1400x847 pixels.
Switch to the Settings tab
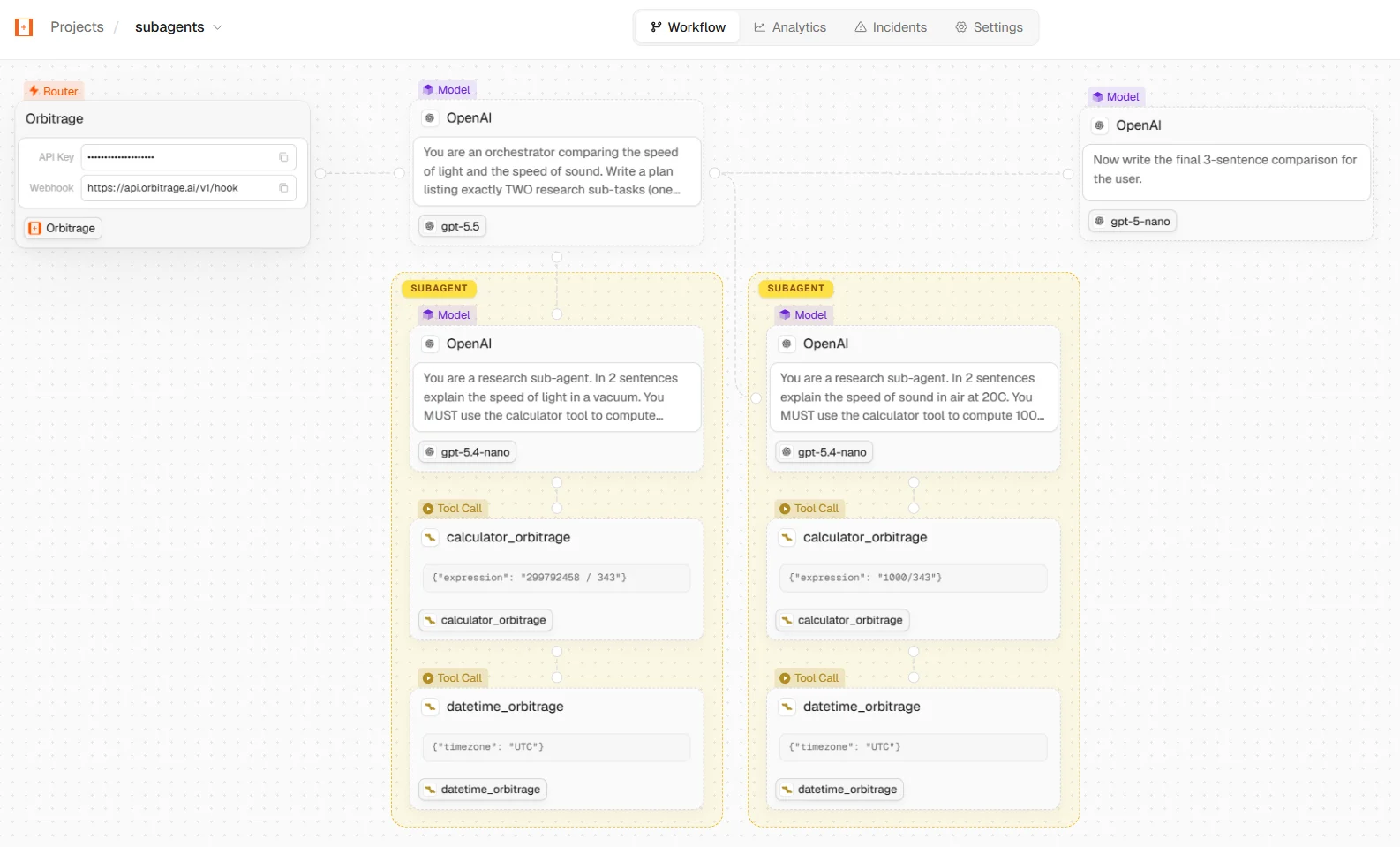(989, 27)
